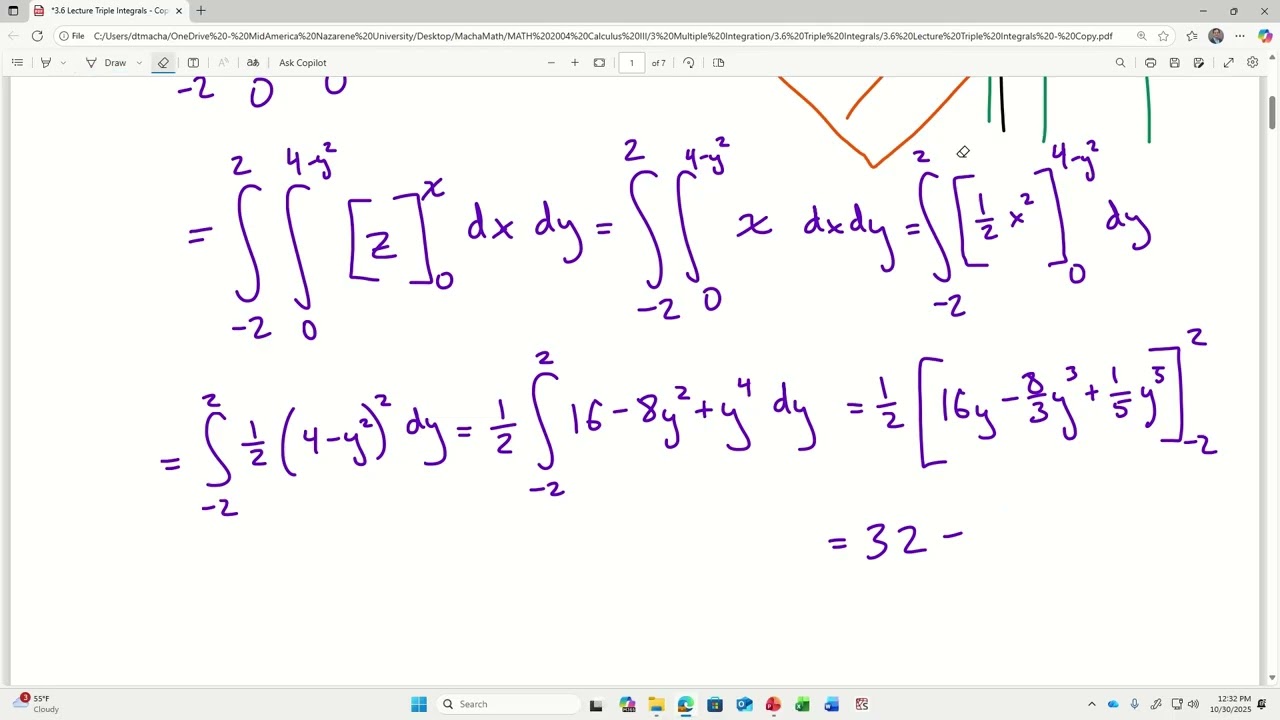Switch to Microsoft Edge on the taskbar
The width and height of the screenshot is (1280, 720).
[x=685, y=704]
